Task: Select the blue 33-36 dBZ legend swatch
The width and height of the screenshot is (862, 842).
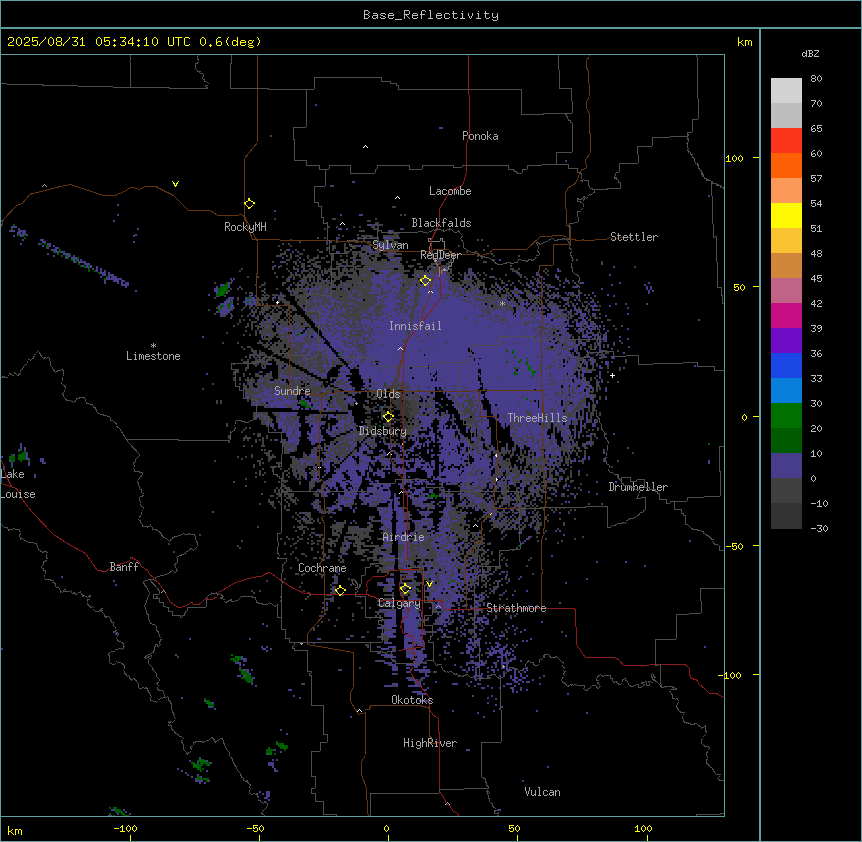Action: 786,365
